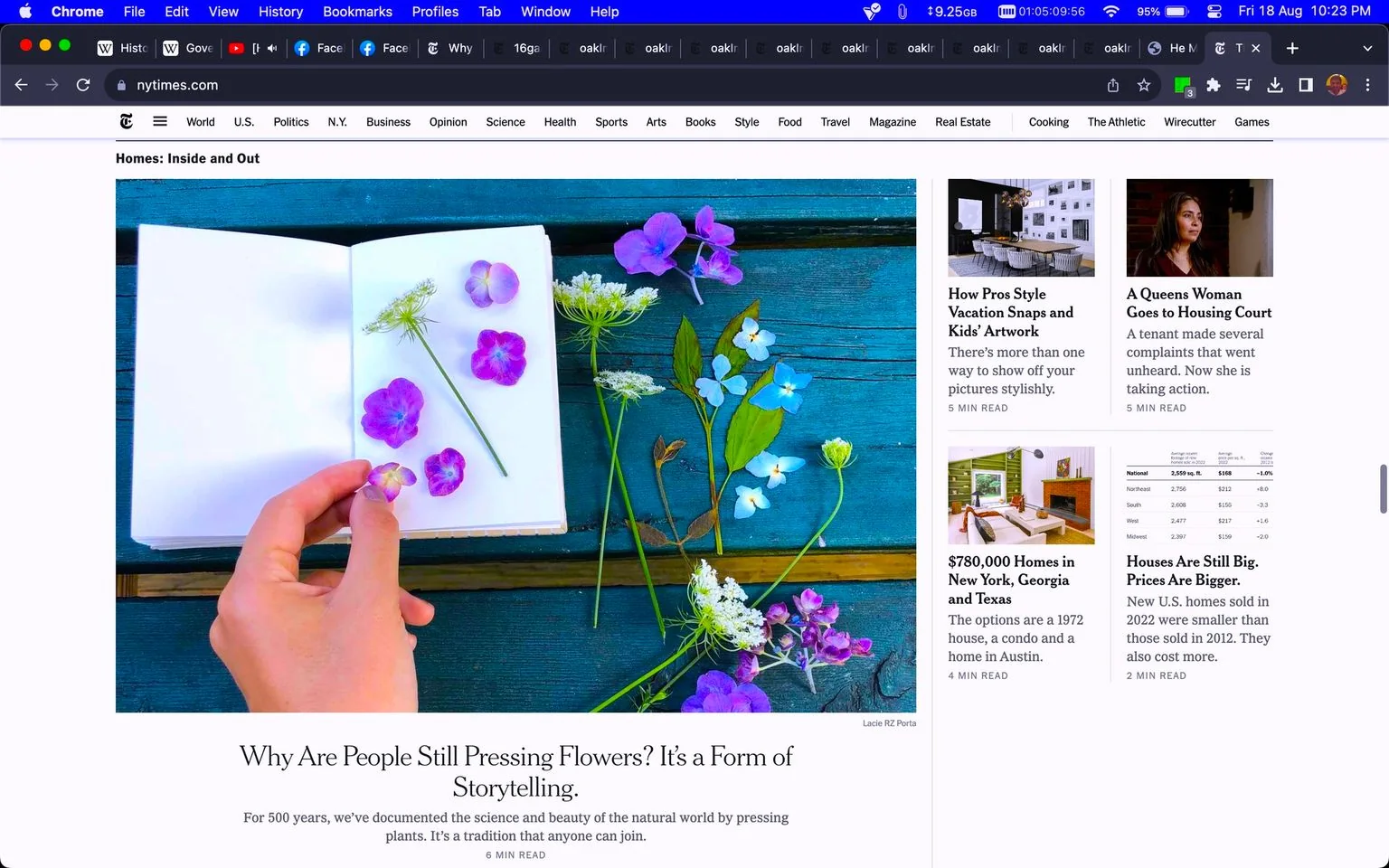1389x868 pixels.
Task: Reload the nytimes.com page
Action: 83,85
